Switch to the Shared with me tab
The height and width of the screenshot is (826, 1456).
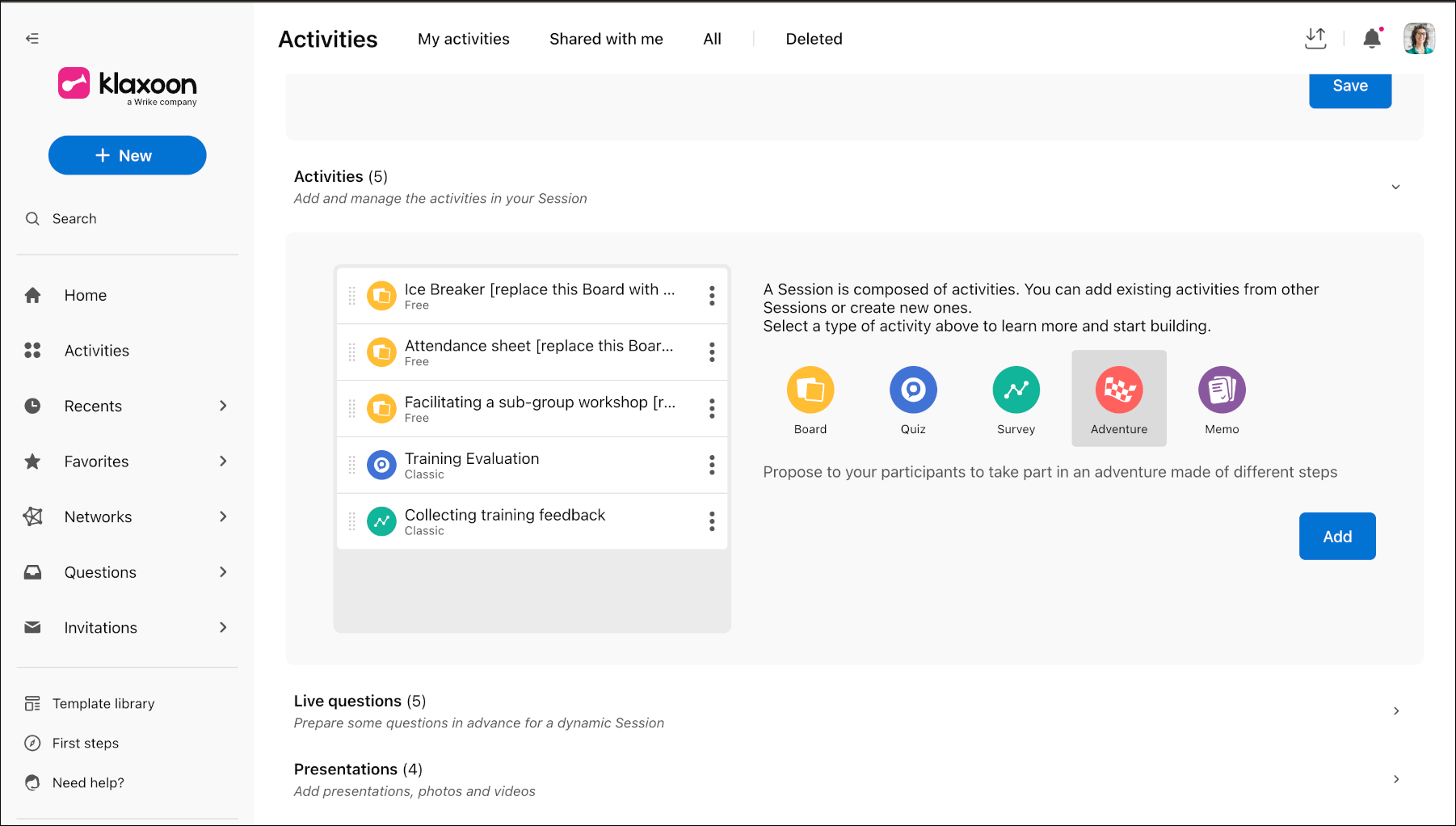pyautogui.click(x=606, y=39)
